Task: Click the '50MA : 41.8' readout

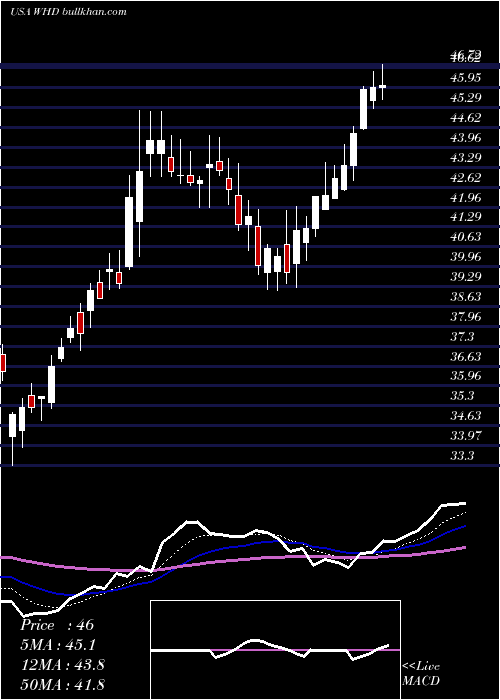Action: 62,684
